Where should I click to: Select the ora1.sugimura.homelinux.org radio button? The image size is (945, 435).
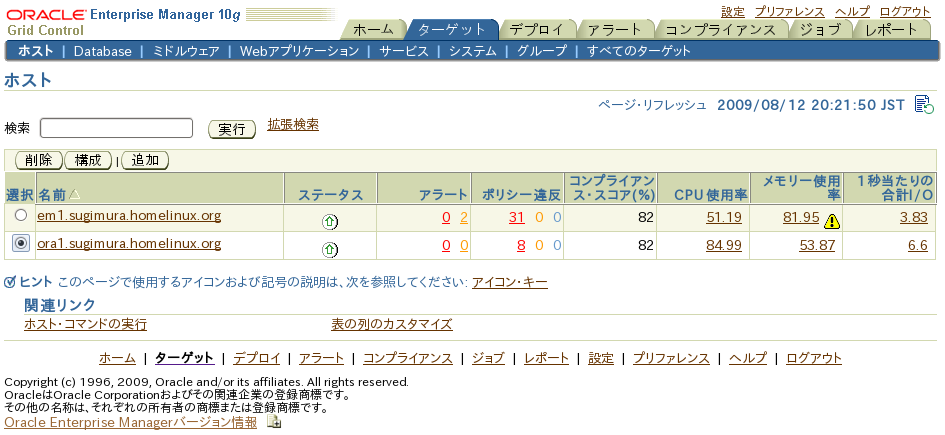click(x=21, y=243)
